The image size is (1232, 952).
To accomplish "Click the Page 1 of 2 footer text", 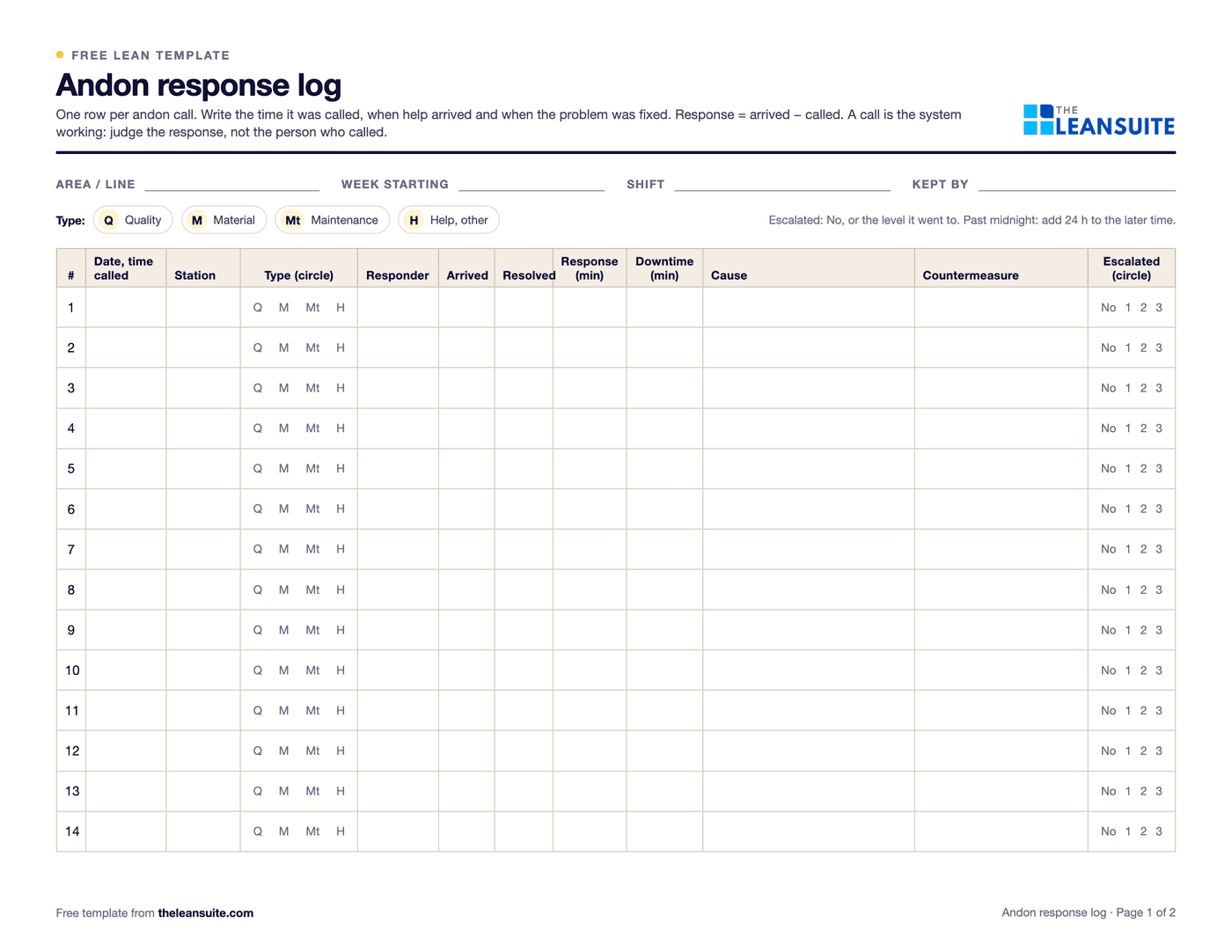I will pyautogui.click(x=1146, y=912).
